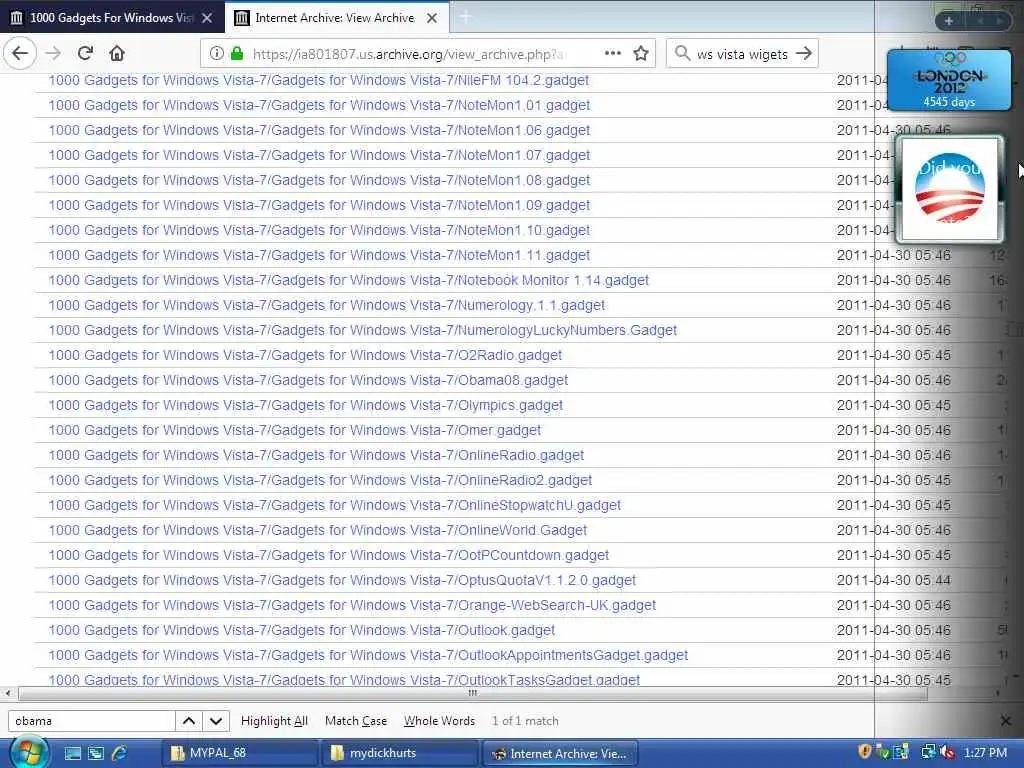Open the Outlook.gadget link
The height and width of the screenshot is (768, 1024).
pos(302,630)
